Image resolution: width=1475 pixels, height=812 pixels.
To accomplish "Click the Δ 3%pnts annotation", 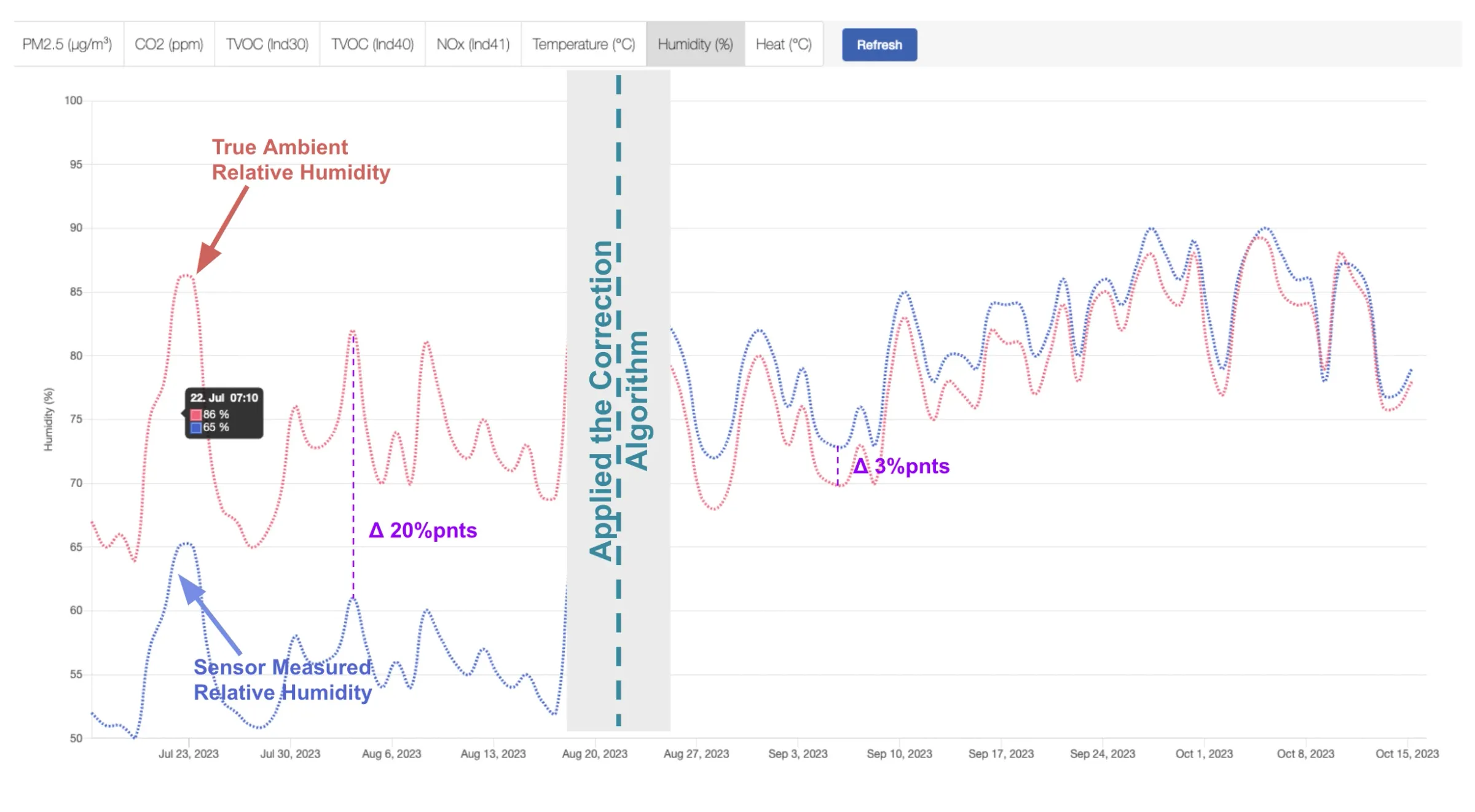I will point(902,466).
